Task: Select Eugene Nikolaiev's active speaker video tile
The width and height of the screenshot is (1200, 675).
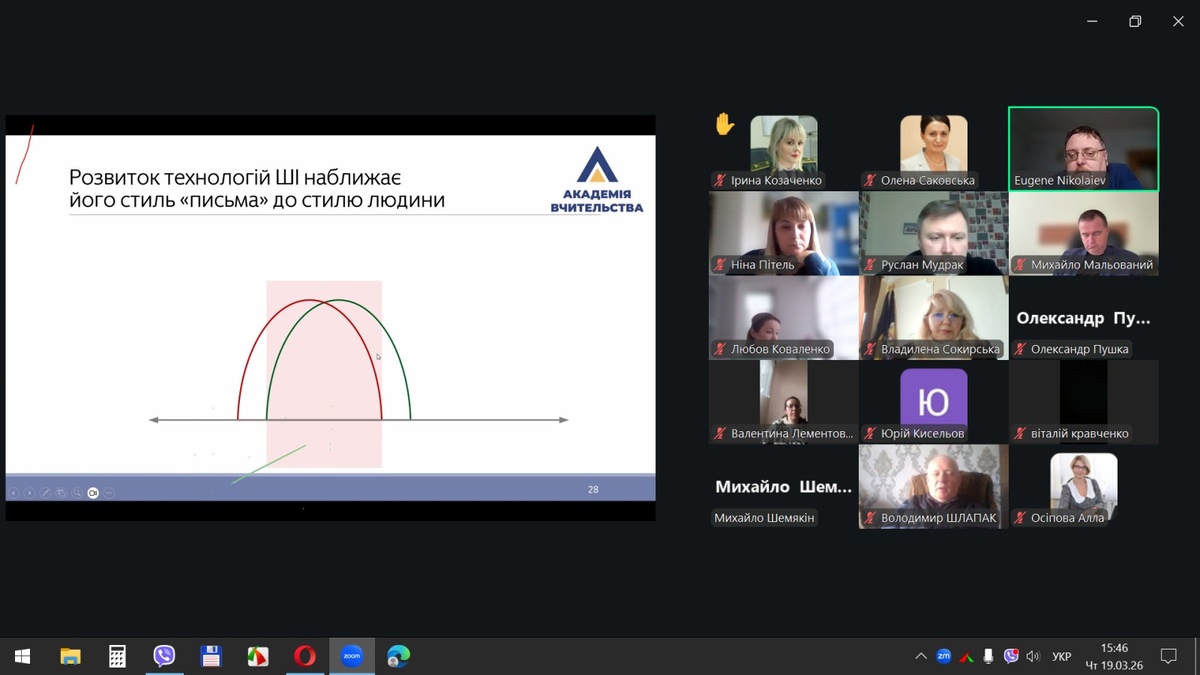Action: point(1083,148)
